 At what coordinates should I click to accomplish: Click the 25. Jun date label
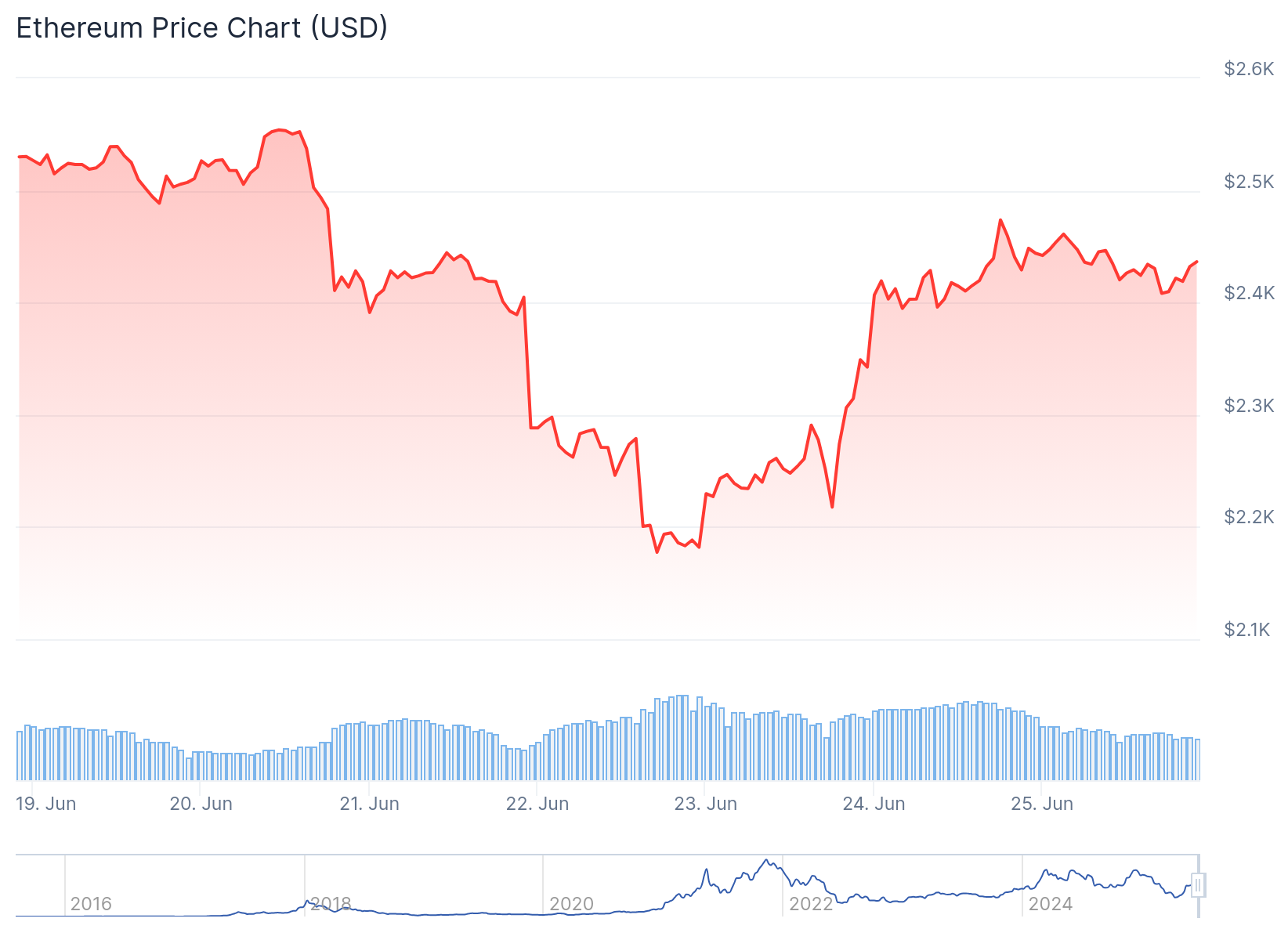pyautogui.click(x=1042, y=804)
